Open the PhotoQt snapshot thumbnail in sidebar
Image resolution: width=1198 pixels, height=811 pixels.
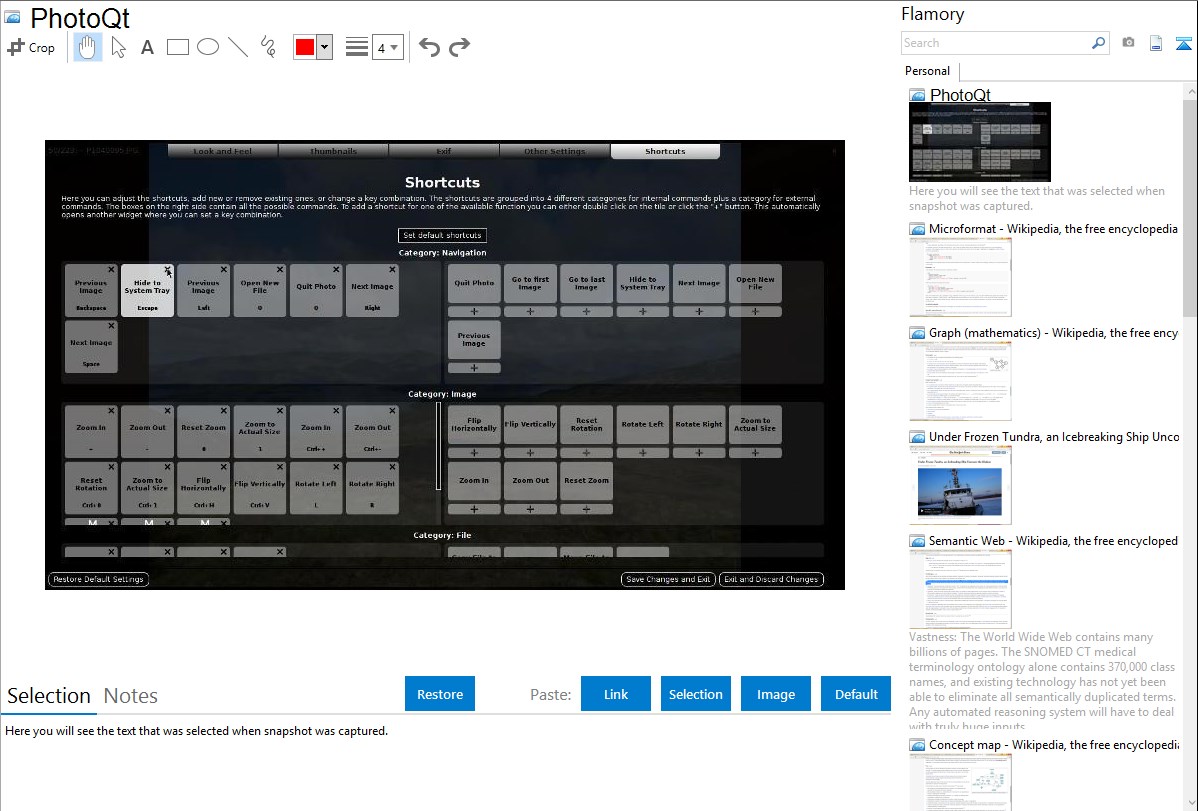click(x=979, y=141)
